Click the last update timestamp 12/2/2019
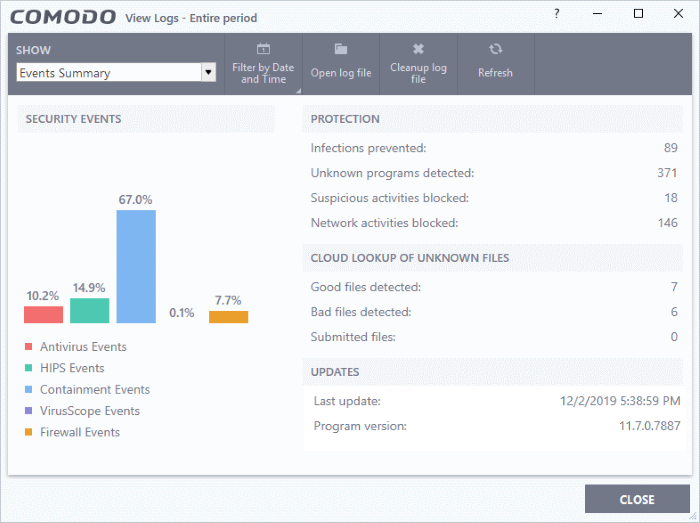700x523 pixels. pyautogui.click(x=621, y=401)
